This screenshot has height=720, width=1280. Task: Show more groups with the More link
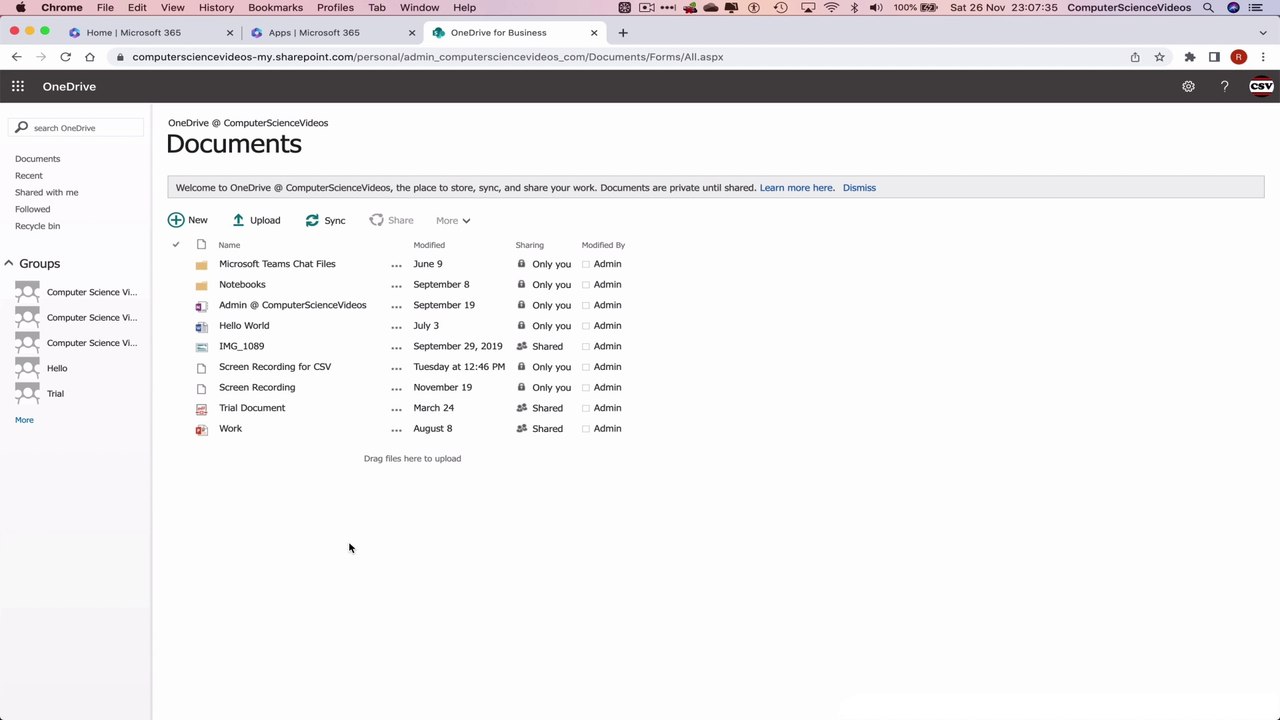pyautogui.click(x=24, y=420)
